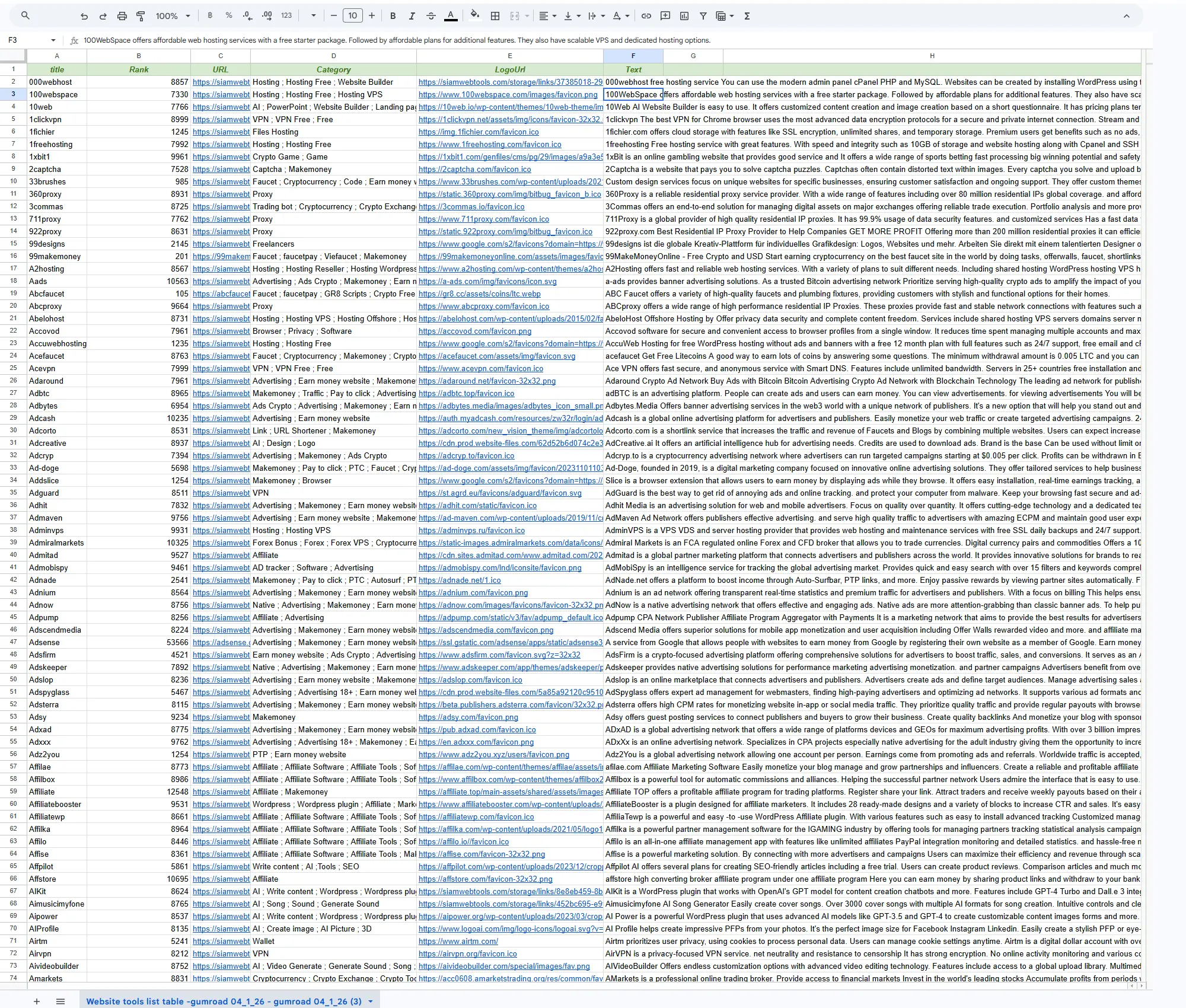The height and width of the screenshot is (1008, 1186).
Task: Create a filter
Action: [x=703, y=16]
